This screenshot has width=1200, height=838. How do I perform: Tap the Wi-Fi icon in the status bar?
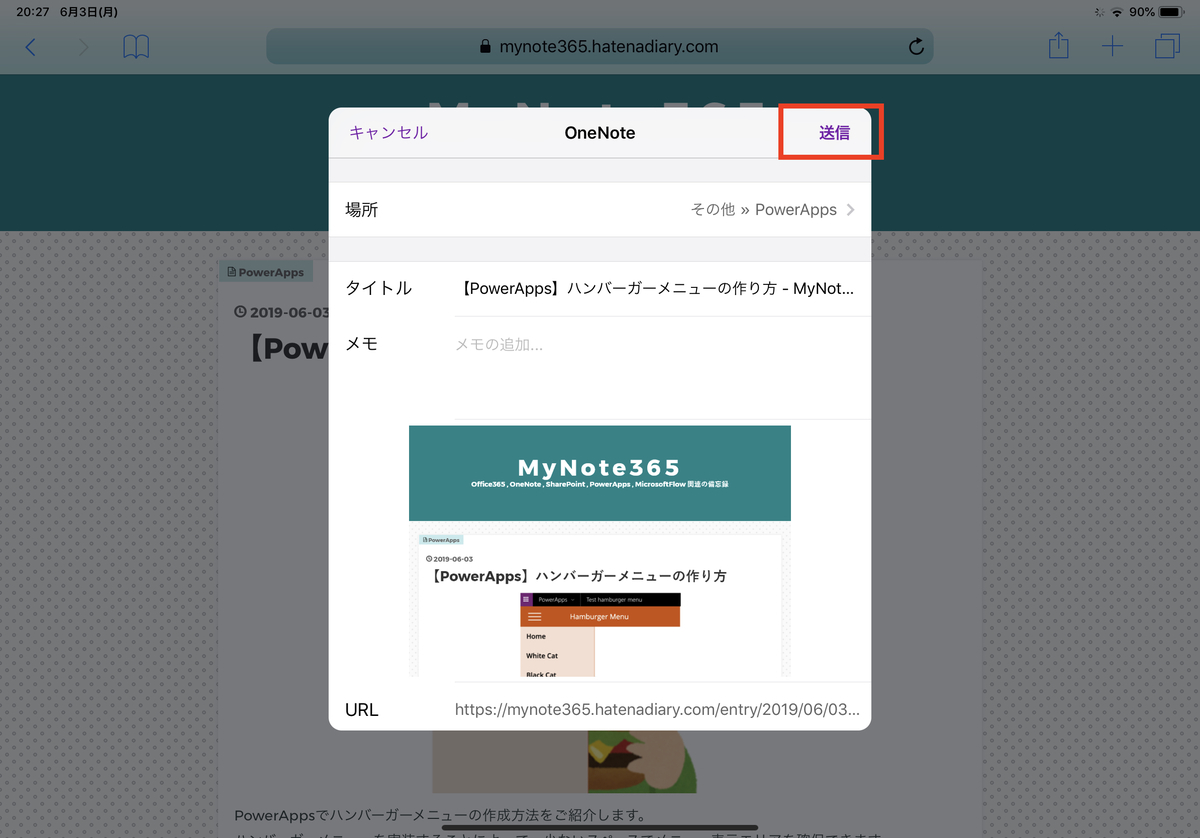click(1116, 12)
